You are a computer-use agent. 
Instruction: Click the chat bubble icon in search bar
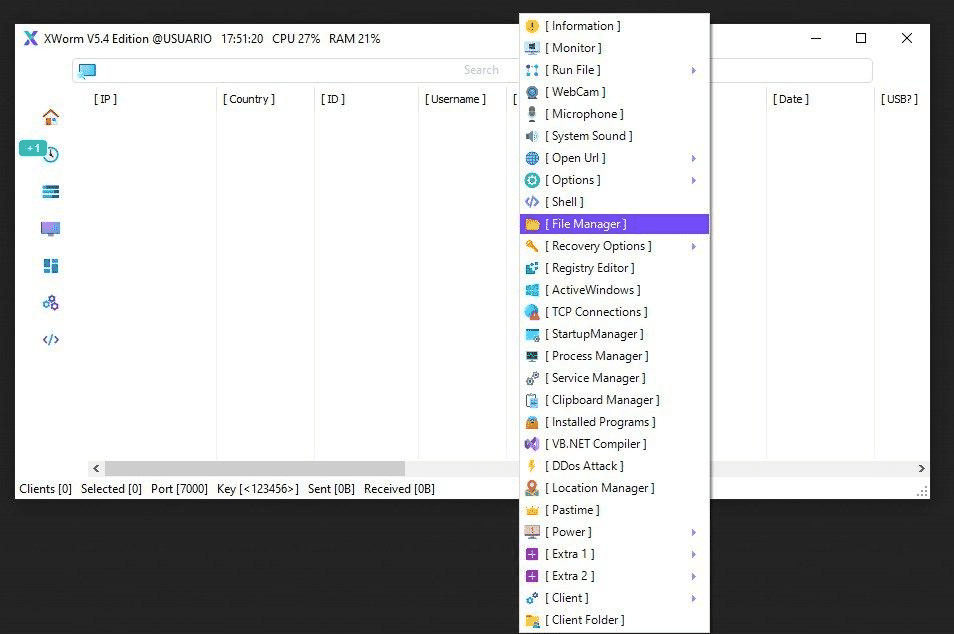click(87, 71)
